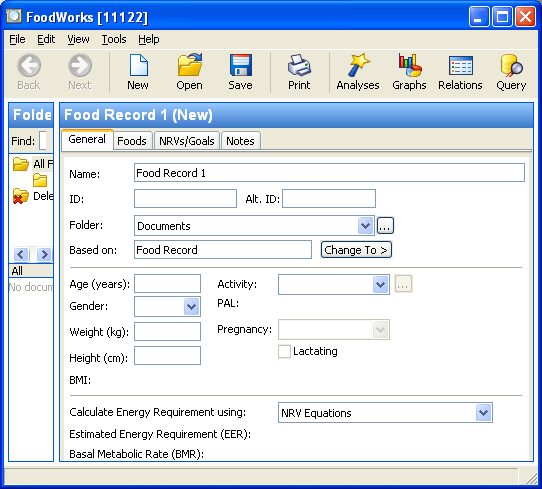
Task: Click the Alt. ID input field
Action: coord(329,199)
